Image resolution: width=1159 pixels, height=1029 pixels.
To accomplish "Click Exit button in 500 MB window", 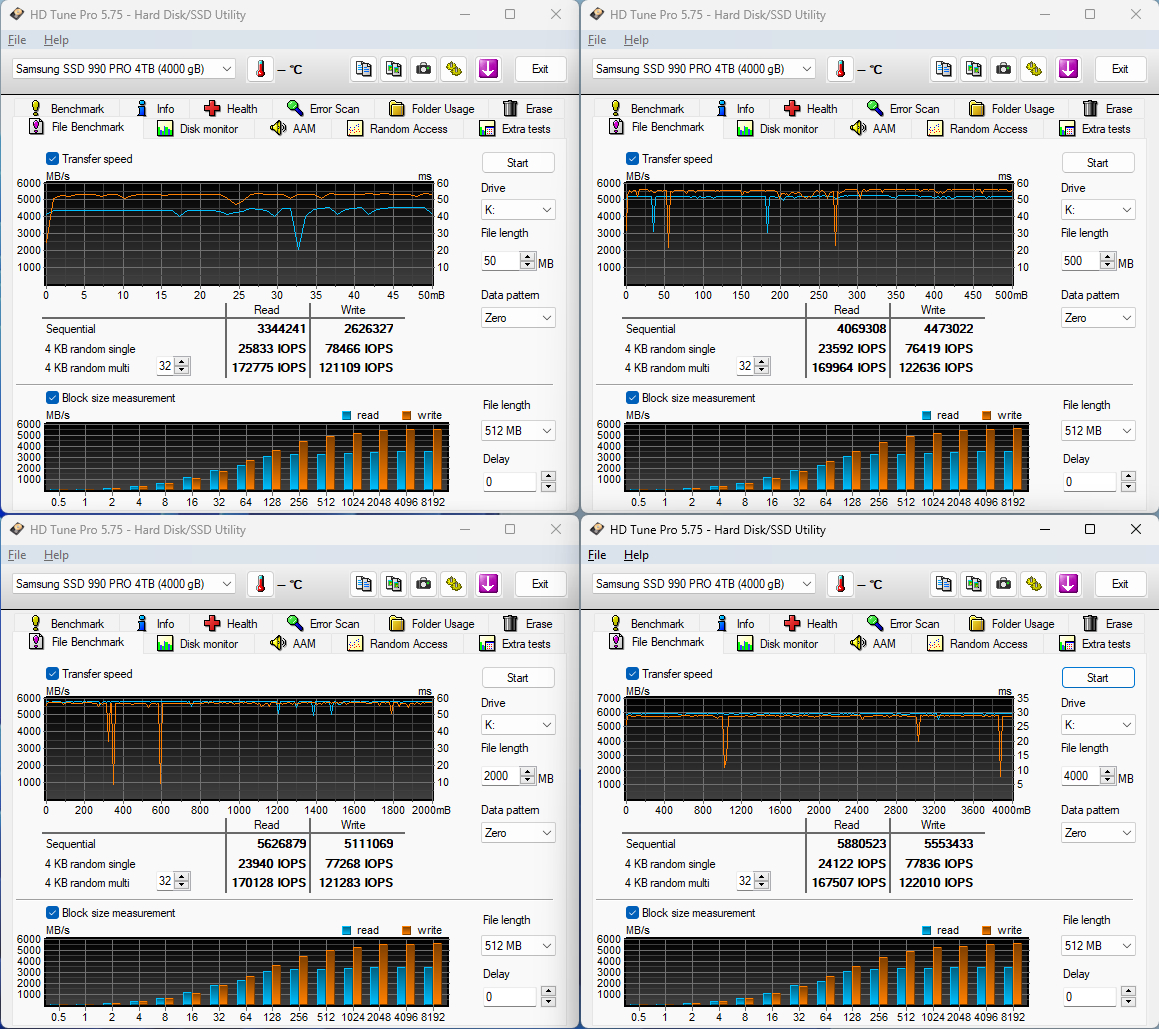I will [x=1120, y=69].
